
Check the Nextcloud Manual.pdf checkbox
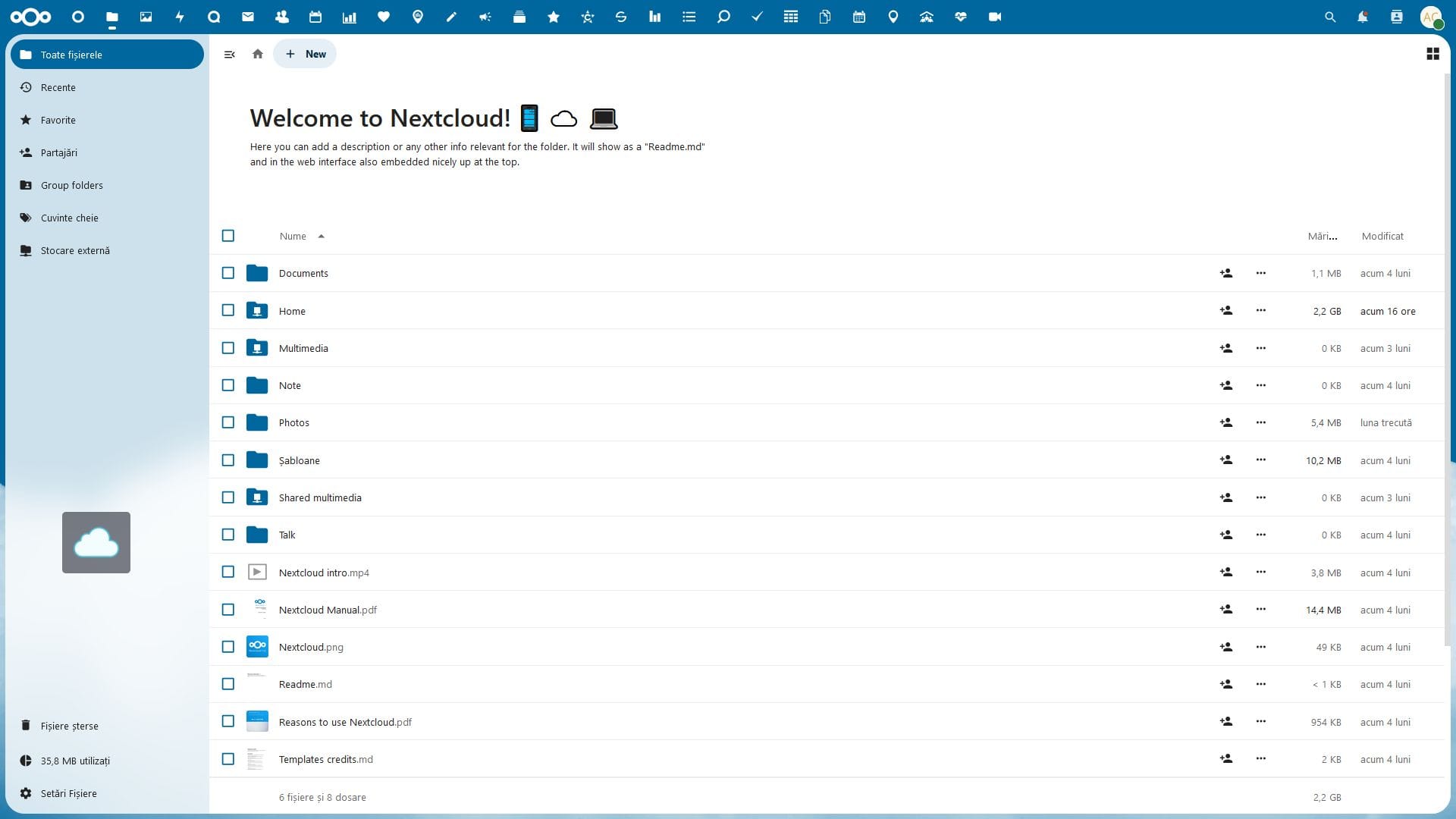(x=228, y=610)
